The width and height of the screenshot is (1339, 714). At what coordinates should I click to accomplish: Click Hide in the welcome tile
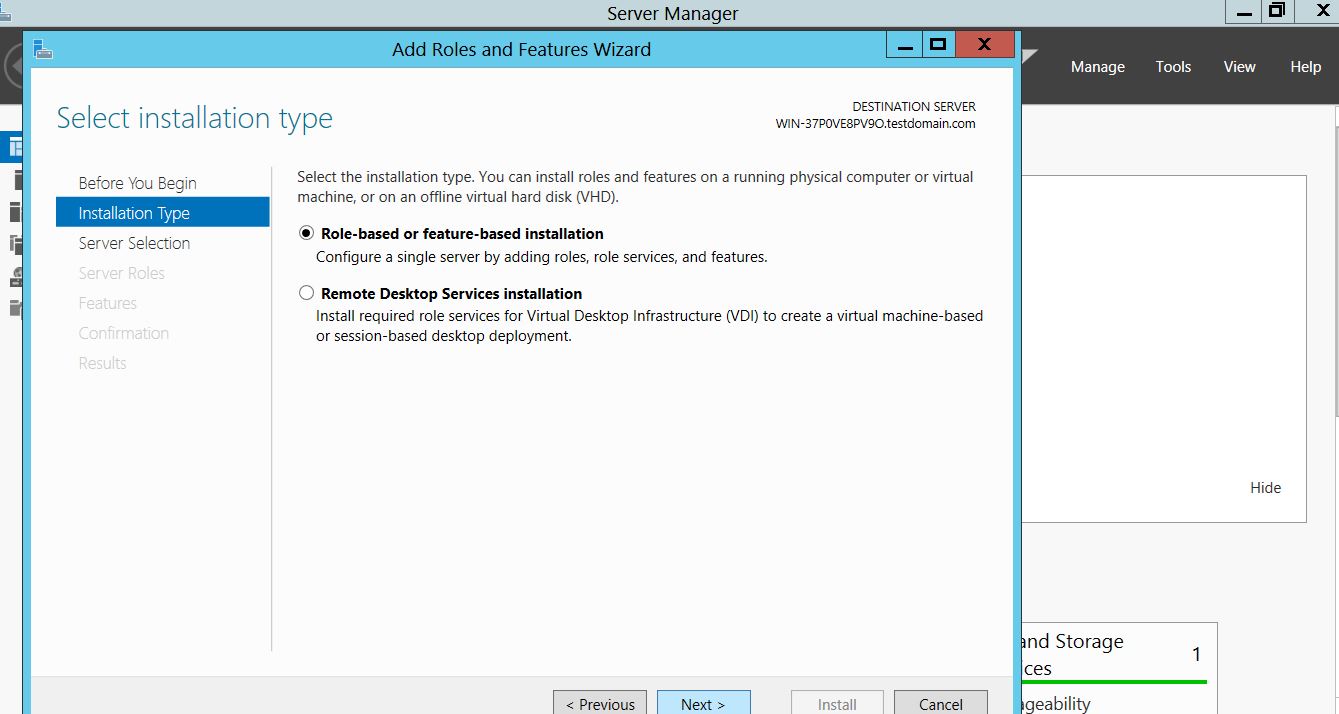(1265, 488)
